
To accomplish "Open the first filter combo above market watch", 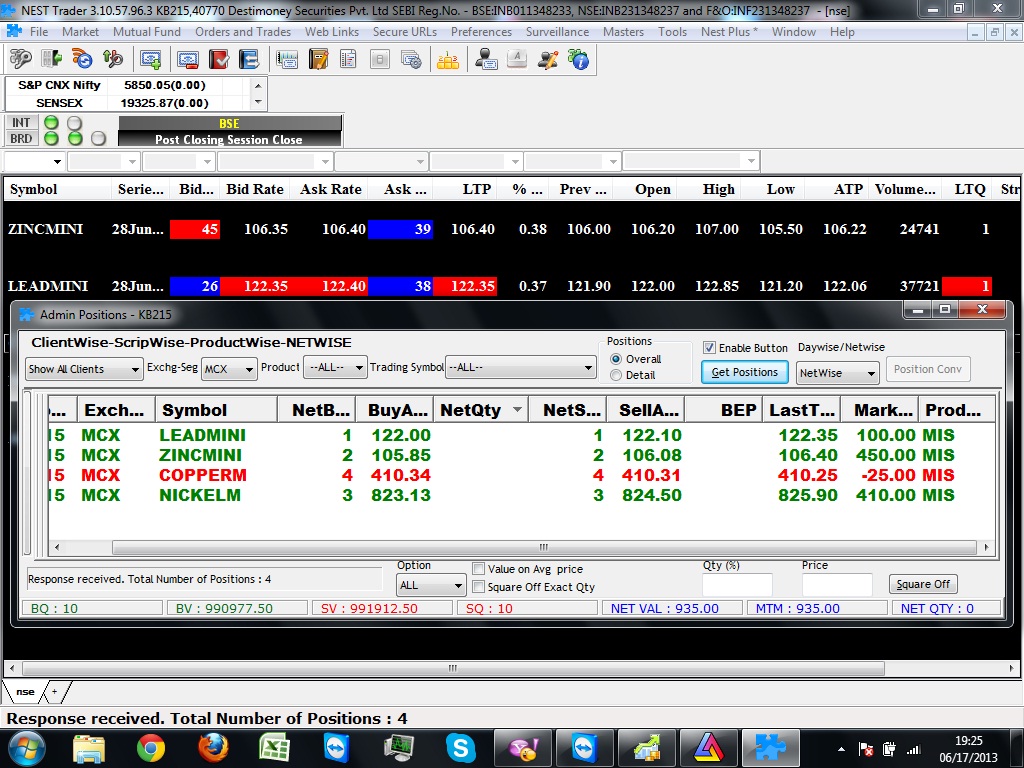I will [x=34, y=161].
